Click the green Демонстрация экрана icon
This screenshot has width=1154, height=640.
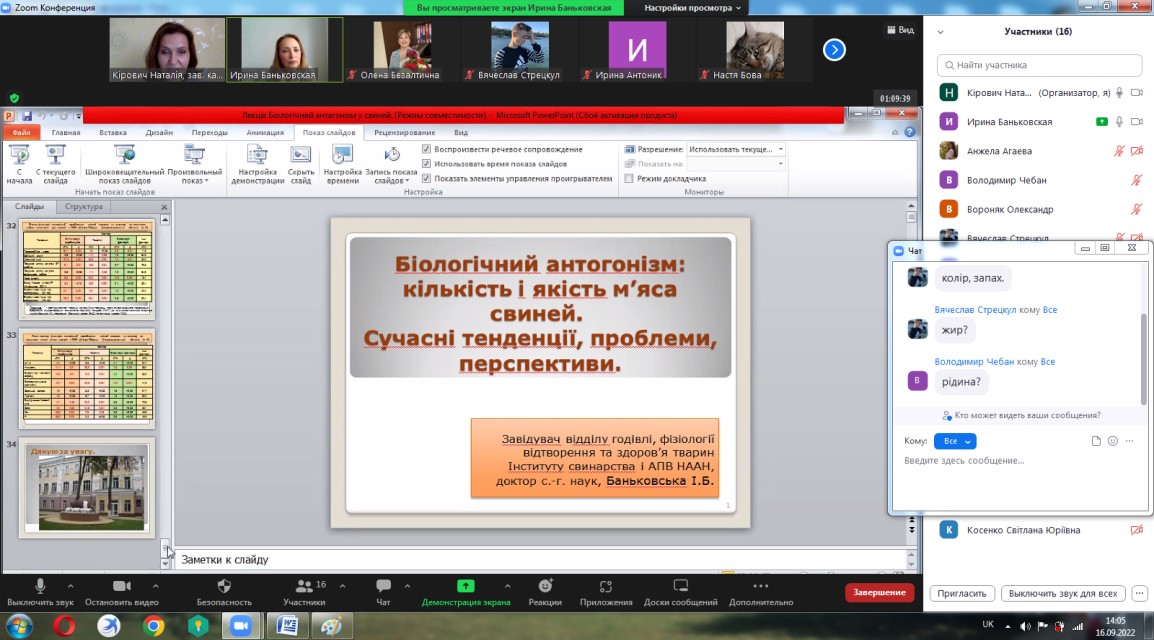click(x=465, y=586)
